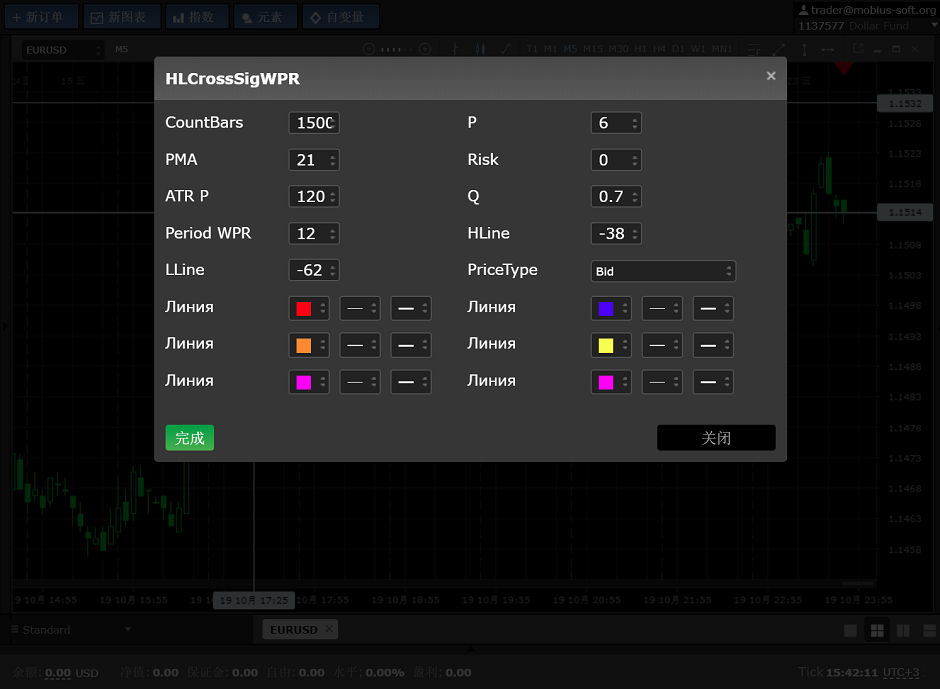940x689 pixels.
Task: Select the M1 timeframe
Action: pos(550,49)
